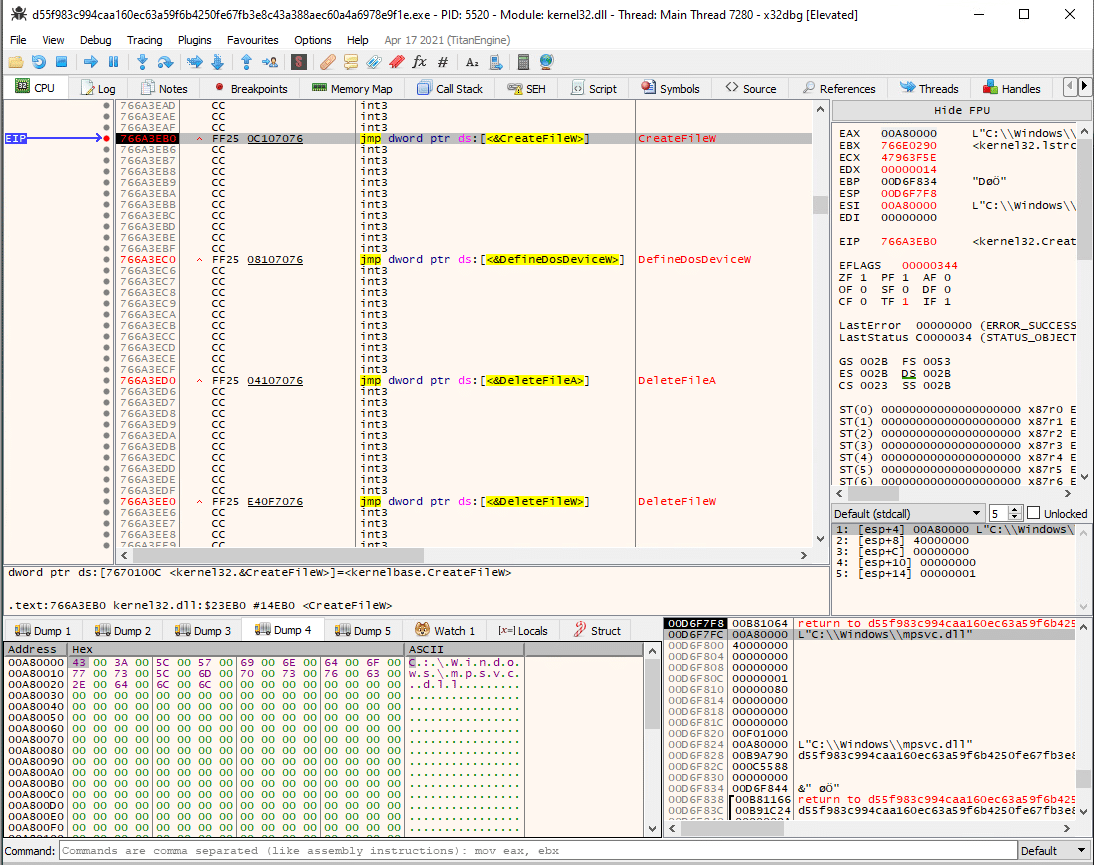Open Scylla plugin icon
This screenshot has width=1094, height=865.
(299, 62)
